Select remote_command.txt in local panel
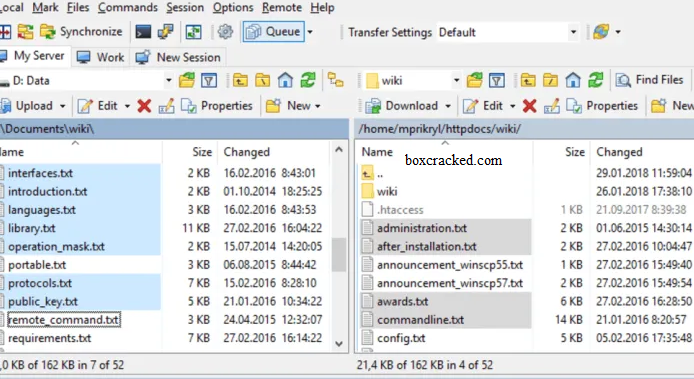694x379 pixels. coord(63,320)
